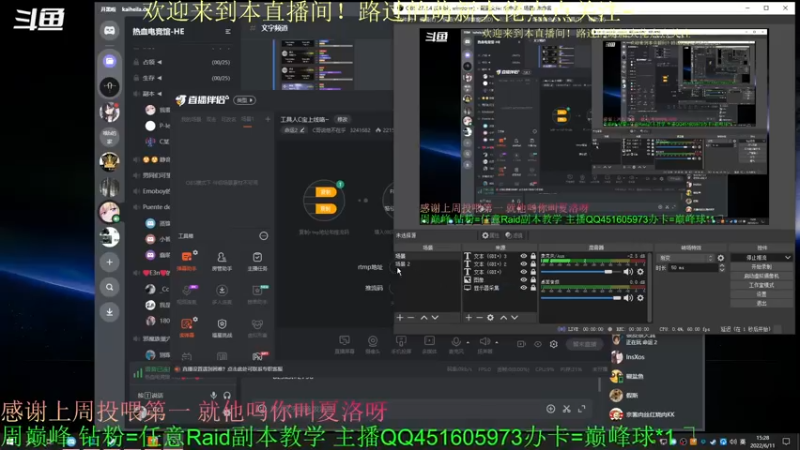Toggle lock on the 图像 source

(x=533, y=280)
